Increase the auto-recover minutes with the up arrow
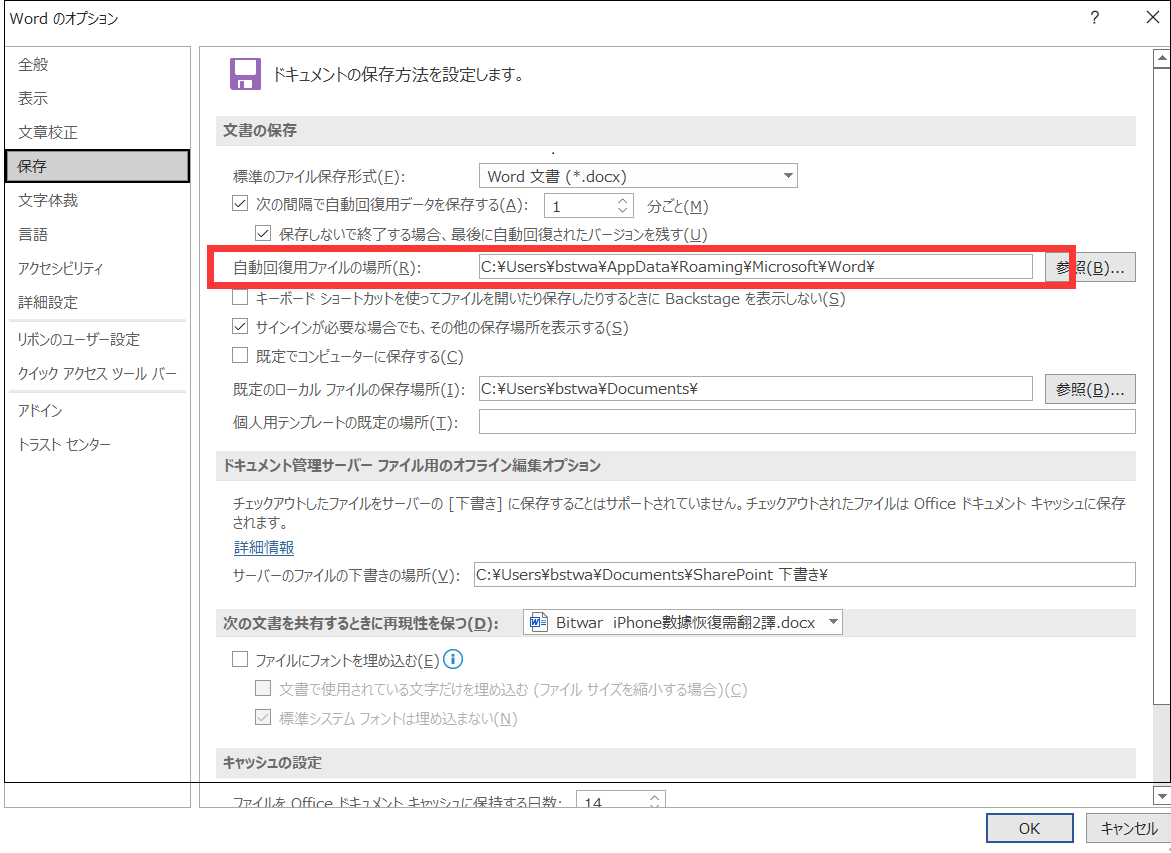Image resolution: width=1171 pixels, height=853 pixels. tap(624, 200)
